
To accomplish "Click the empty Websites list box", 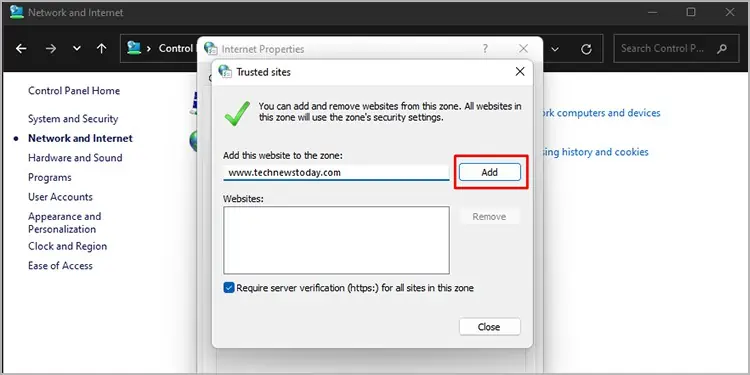I will coord(336,240).
